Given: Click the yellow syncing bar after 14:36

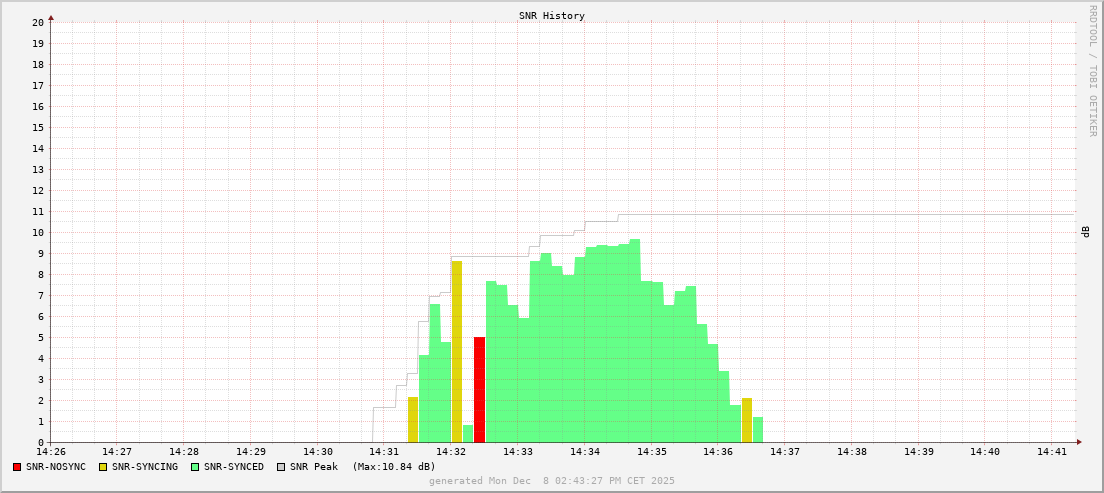Looking at the screenshot, I should pyautogui.click(x=747, y=420).
